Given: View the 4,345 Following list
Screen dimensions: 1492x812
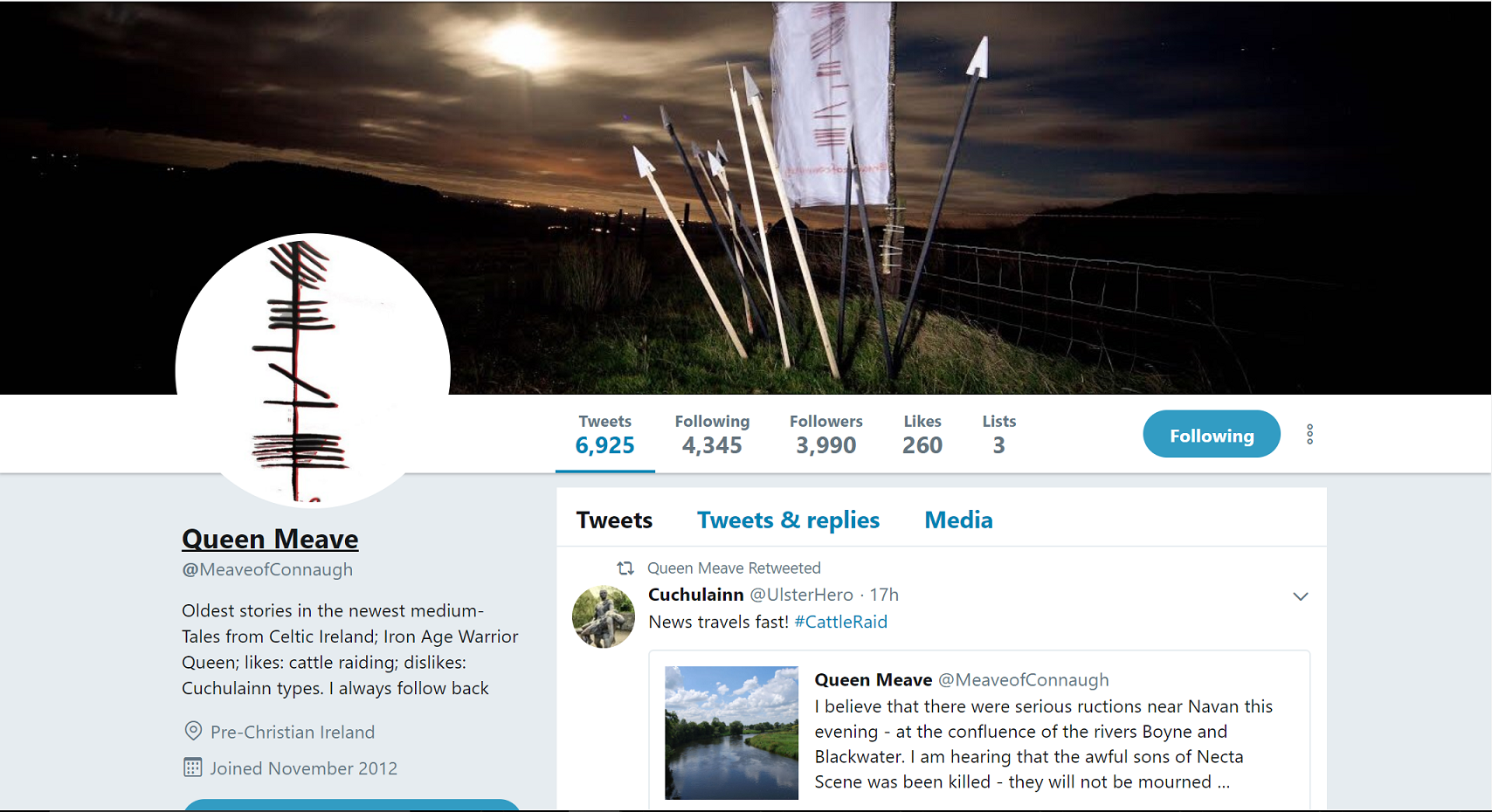Looking at the screenshot, I should point(712,435).
